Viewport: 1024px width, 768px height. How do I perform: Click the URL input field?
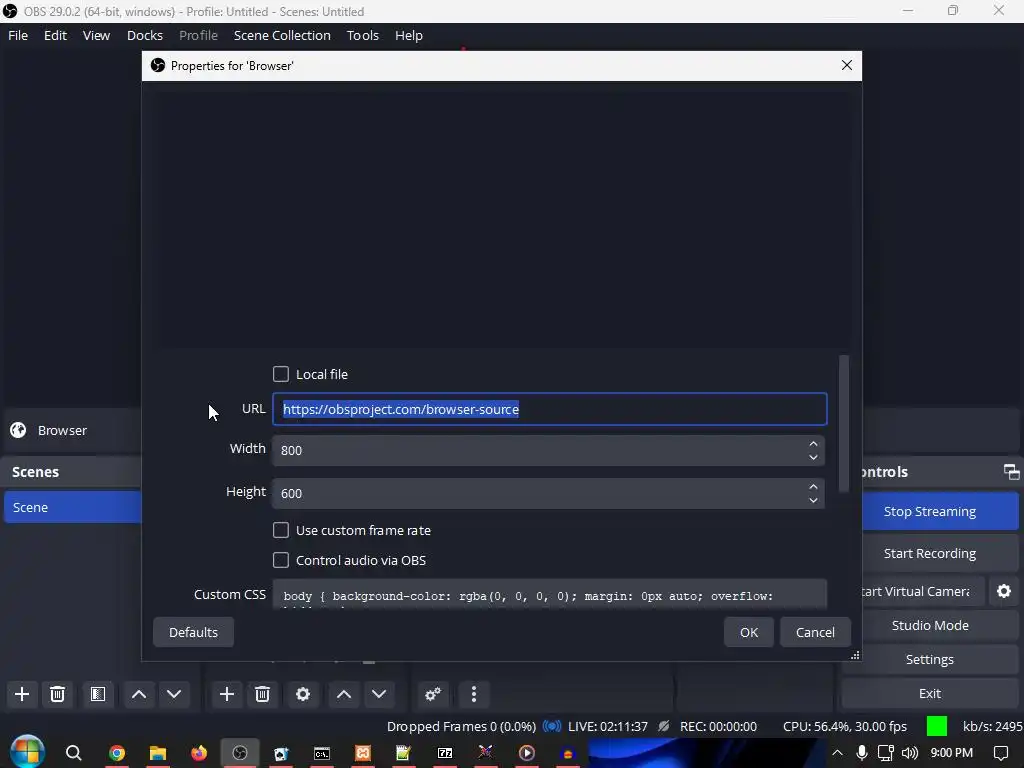[550, 409]
